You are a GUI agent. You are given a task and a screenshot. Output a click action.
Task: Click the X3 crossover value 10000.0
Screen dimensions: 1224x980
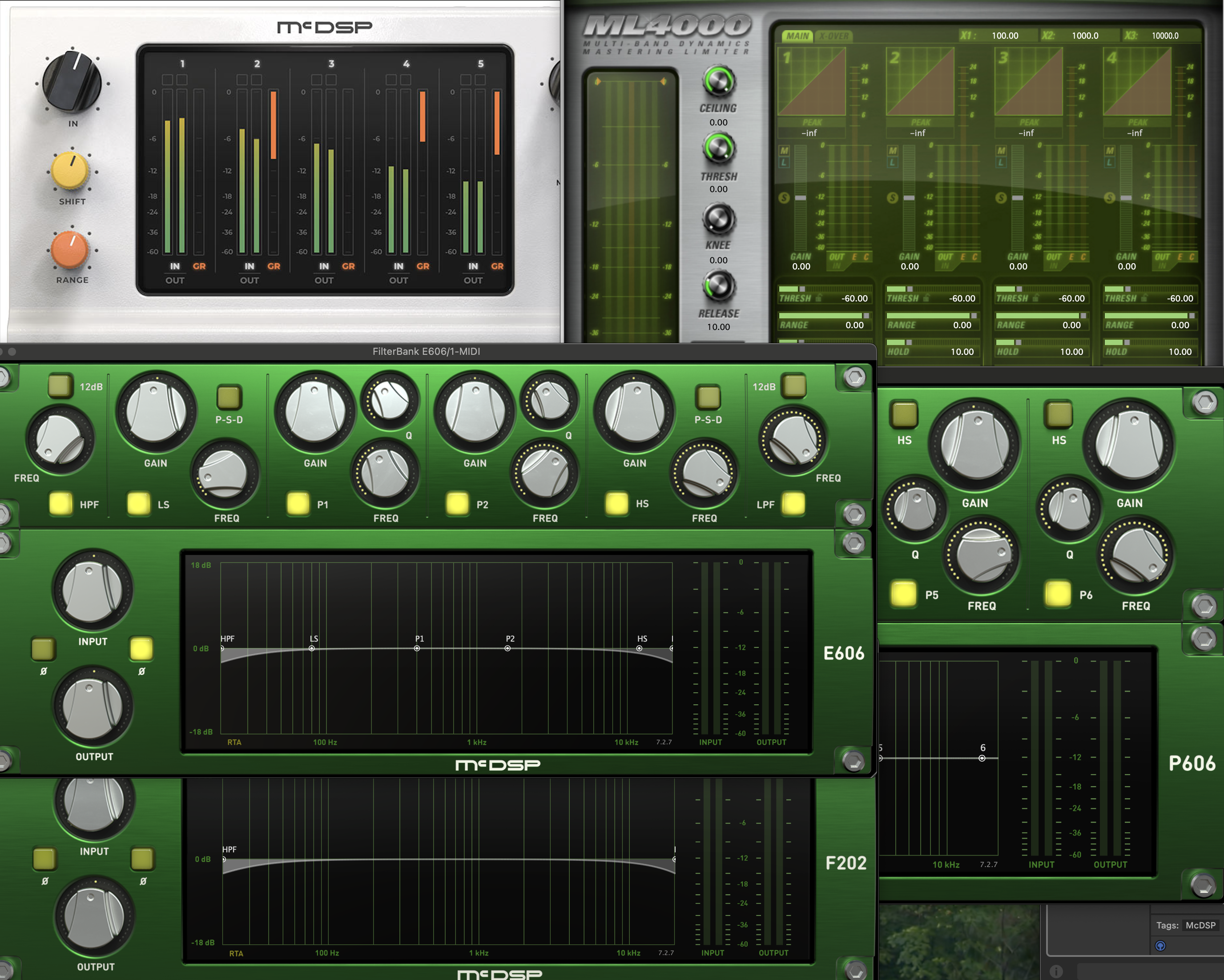1165,36
